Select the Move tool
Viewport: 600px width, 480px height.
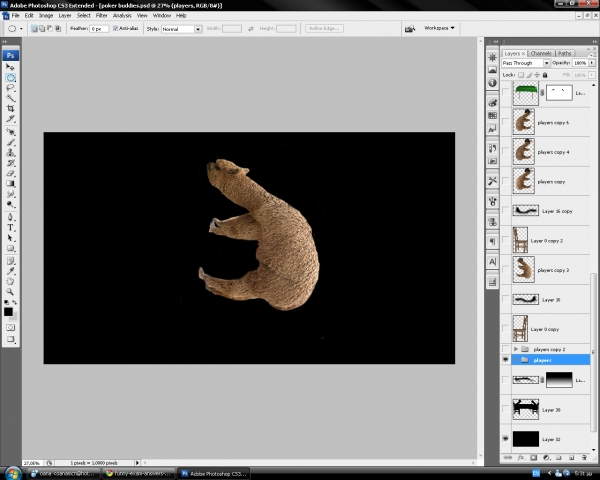10,67
